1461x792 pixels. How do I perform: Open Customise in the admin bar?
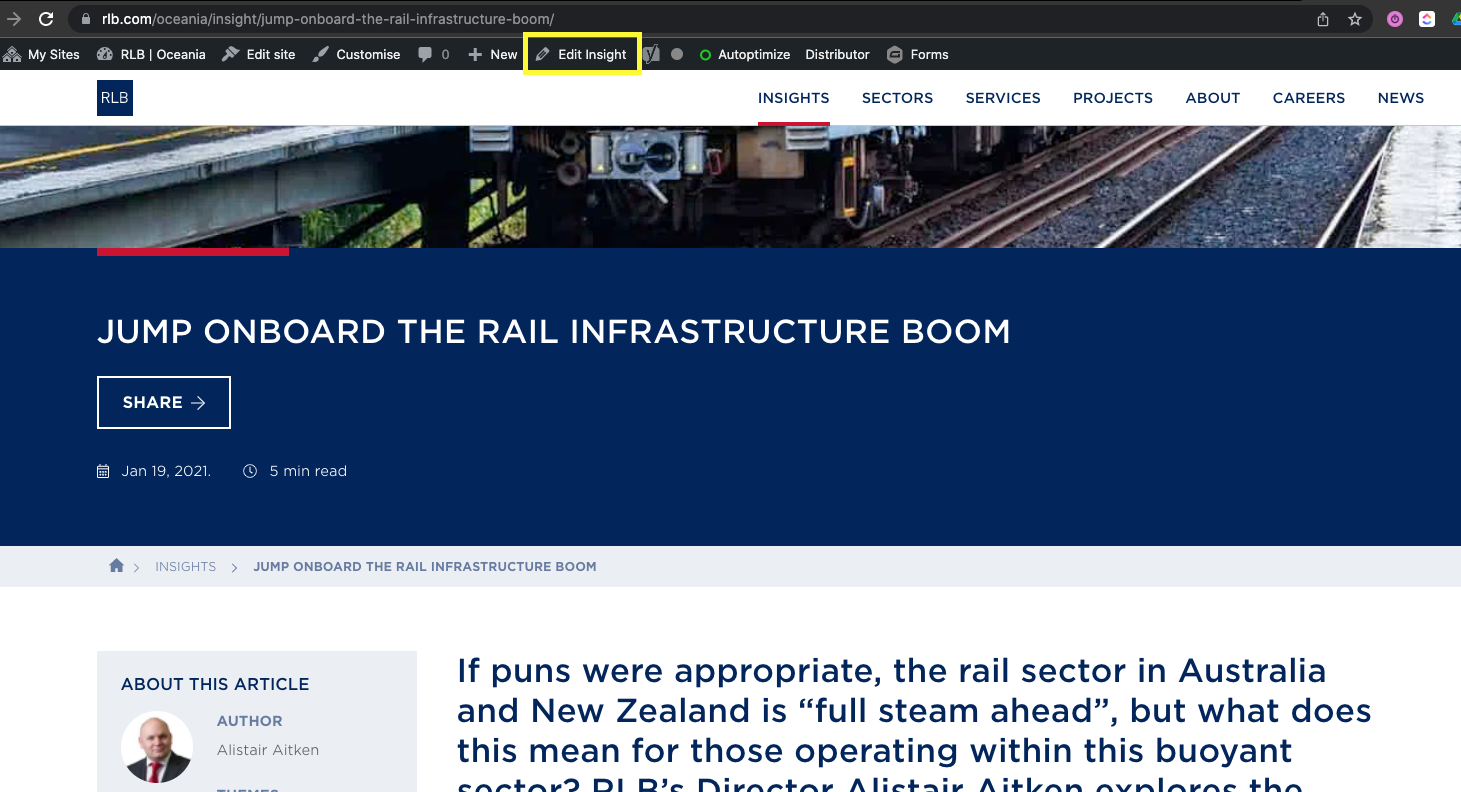[x=356, y=54]
